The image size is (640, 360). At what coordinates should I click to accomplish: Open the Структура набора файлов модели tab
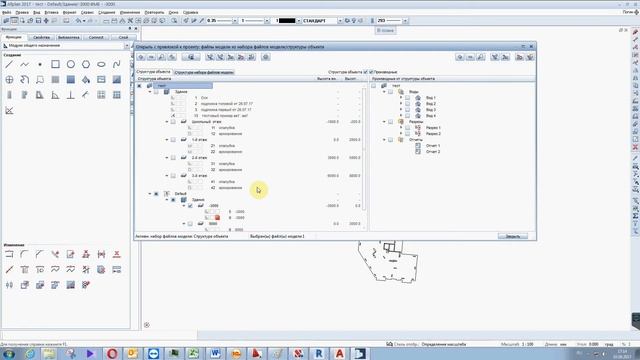click(204, 72)
